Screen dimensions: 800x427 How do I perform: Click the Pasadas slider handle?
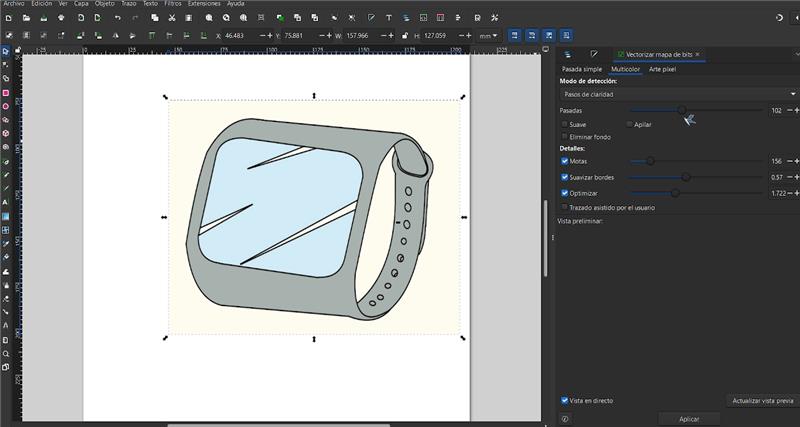[682, 110]
